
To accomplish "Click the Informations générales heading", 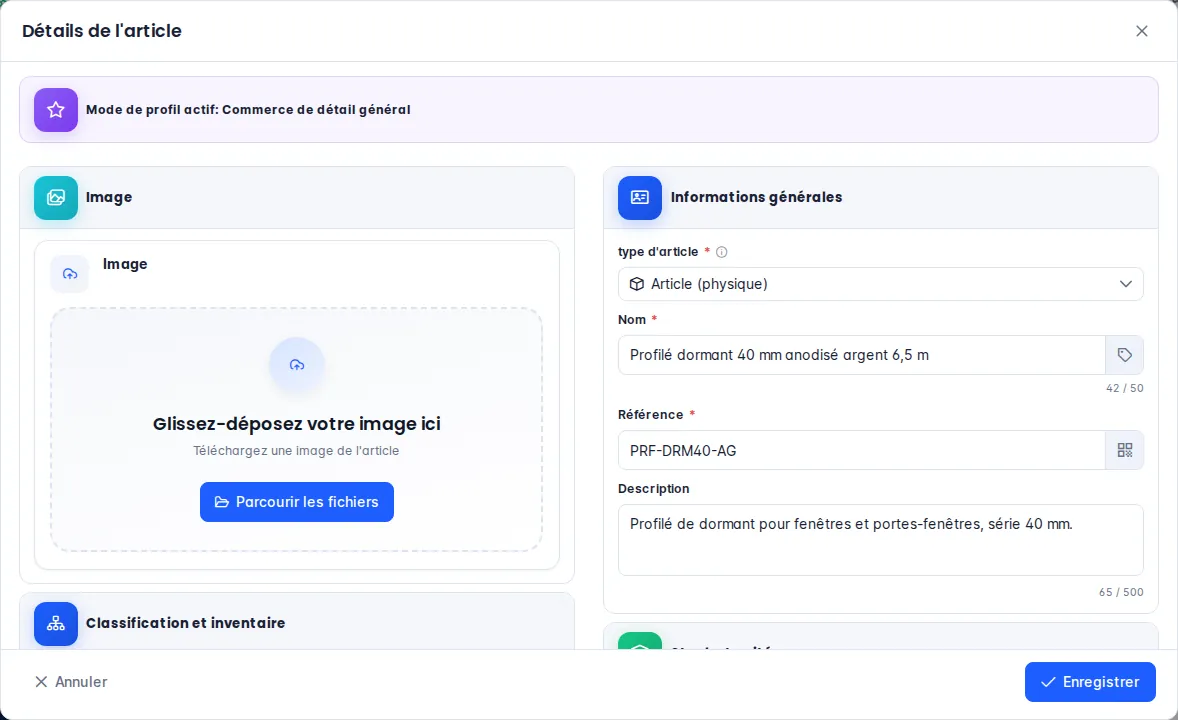I will pyautogui.click(x=757, y=197).
